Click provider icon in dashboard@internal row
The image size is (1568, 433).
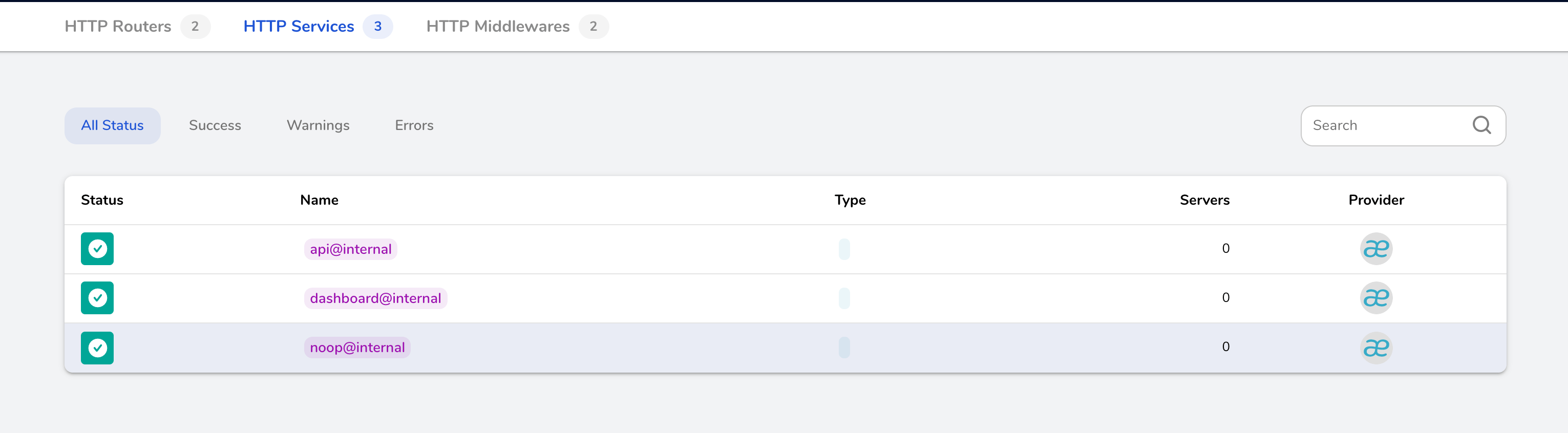coord(1375,298)
